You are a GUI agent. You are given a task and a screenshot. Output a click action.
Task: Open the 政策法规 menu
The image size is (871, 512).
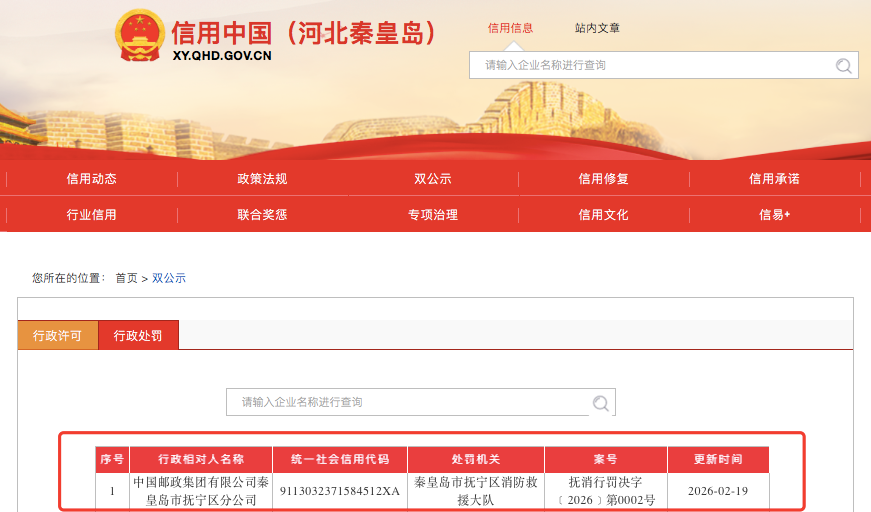[262, 179]
